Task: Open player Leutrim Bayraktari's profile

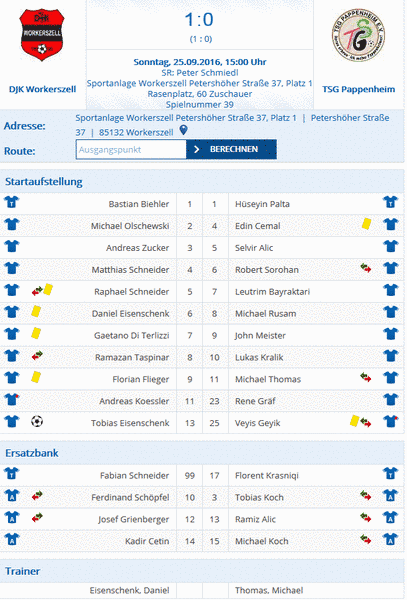Action: pyautogui.click(x=272, y=292)
